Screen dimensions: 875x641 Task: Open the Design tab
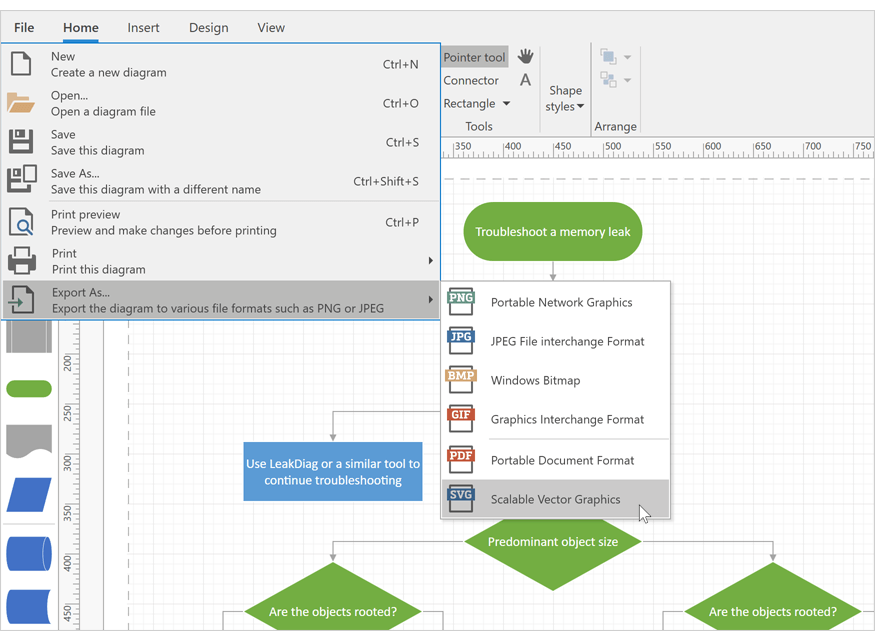[x=208, y=27]
